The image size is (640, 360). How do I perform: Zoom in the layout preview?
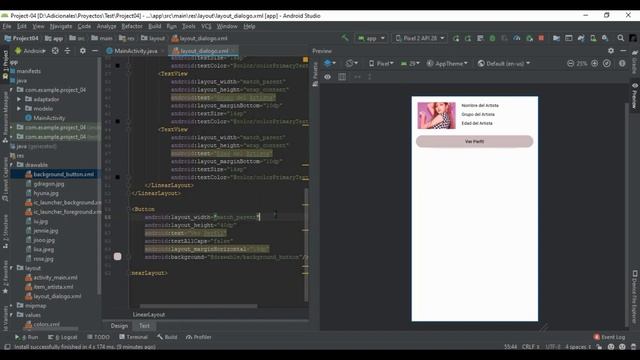(x=595, y=64)
